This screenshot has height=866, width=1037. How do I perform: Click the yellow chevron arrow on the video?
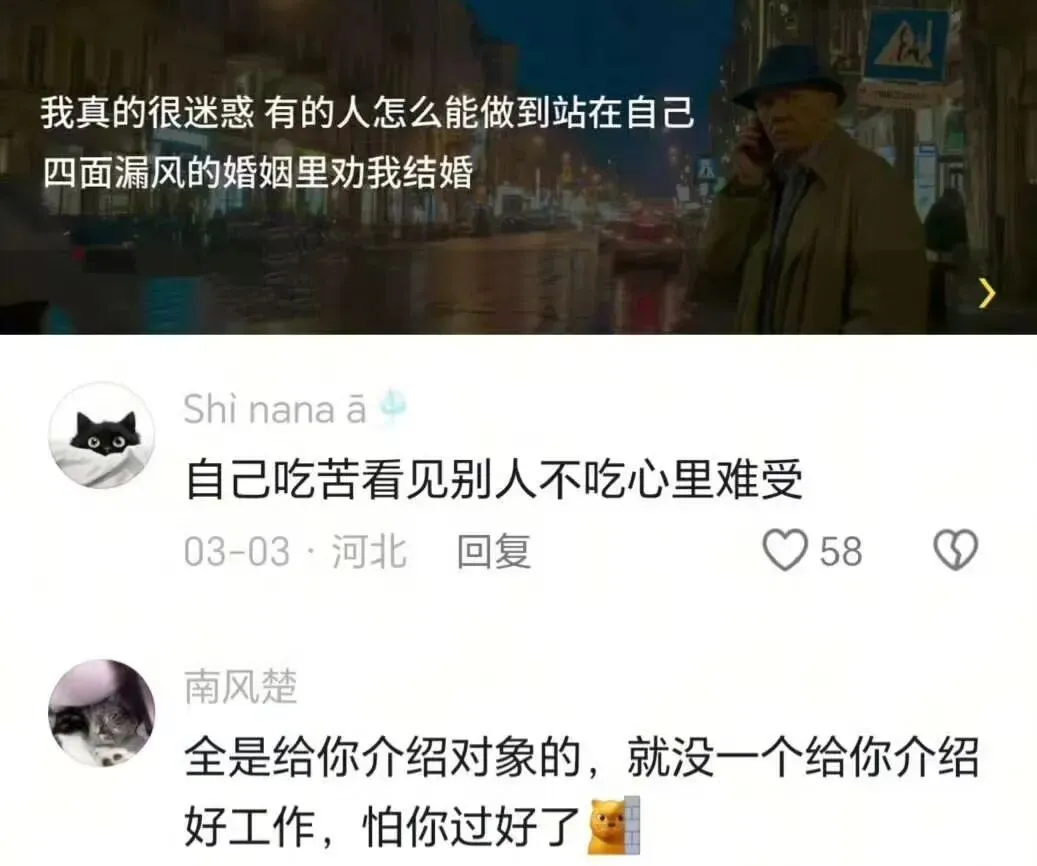tap(986, 293)
